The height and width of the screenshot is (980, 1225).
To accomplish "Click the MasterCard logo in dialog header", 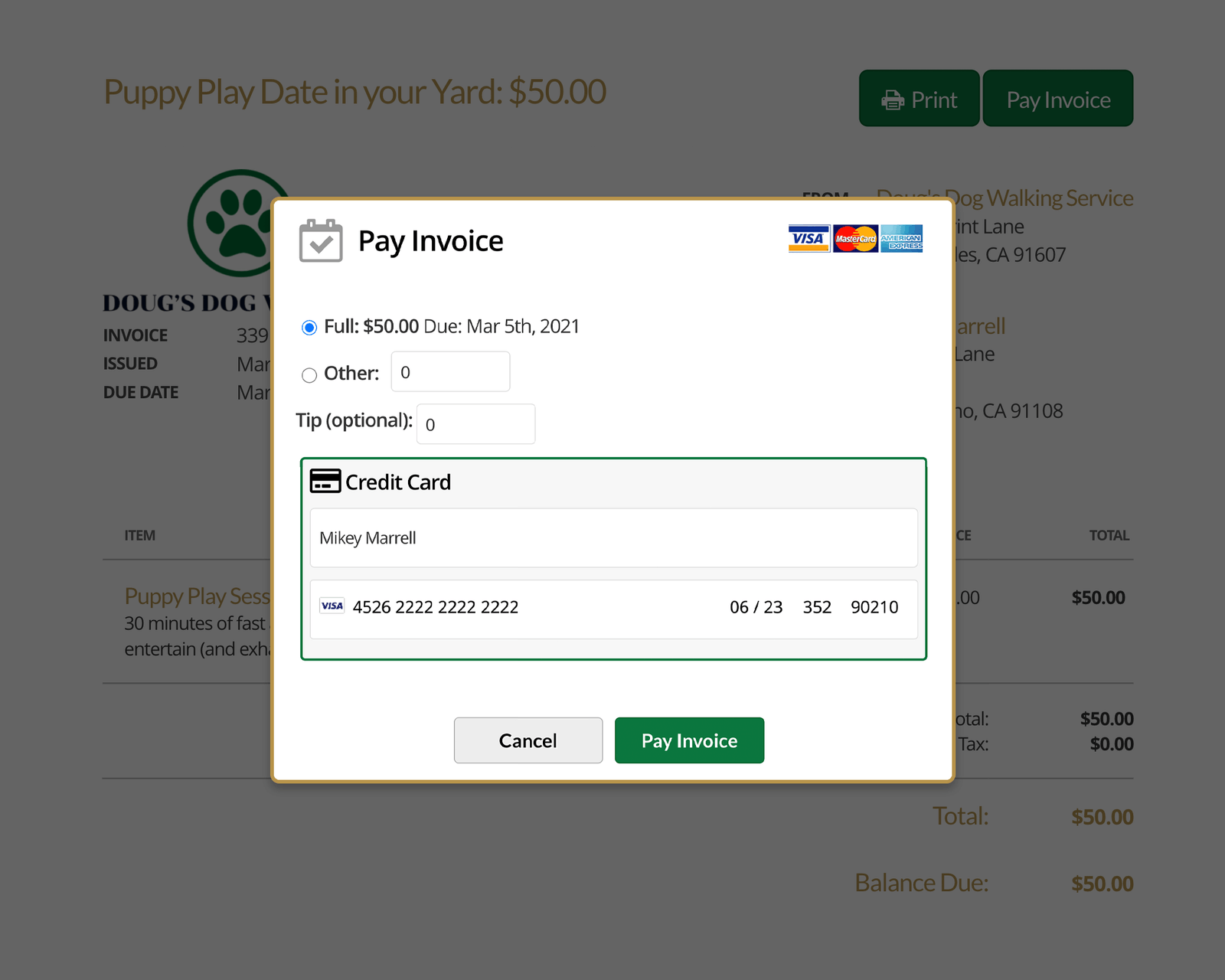I will click(855, 238).
